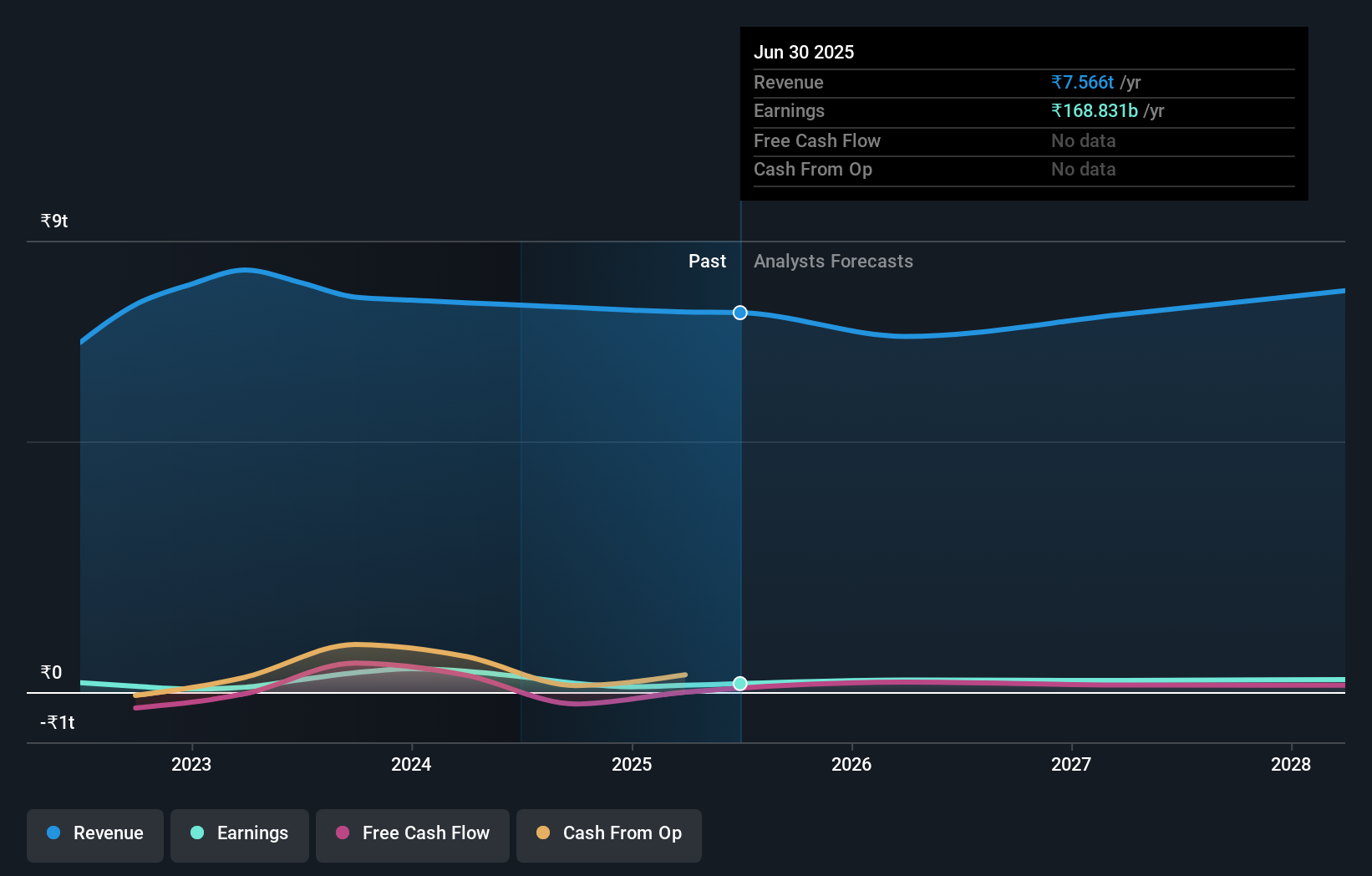Click the pink Free Cash Flow legend dot
This screenshot has height=876, width=1372.
pos(343,833)
